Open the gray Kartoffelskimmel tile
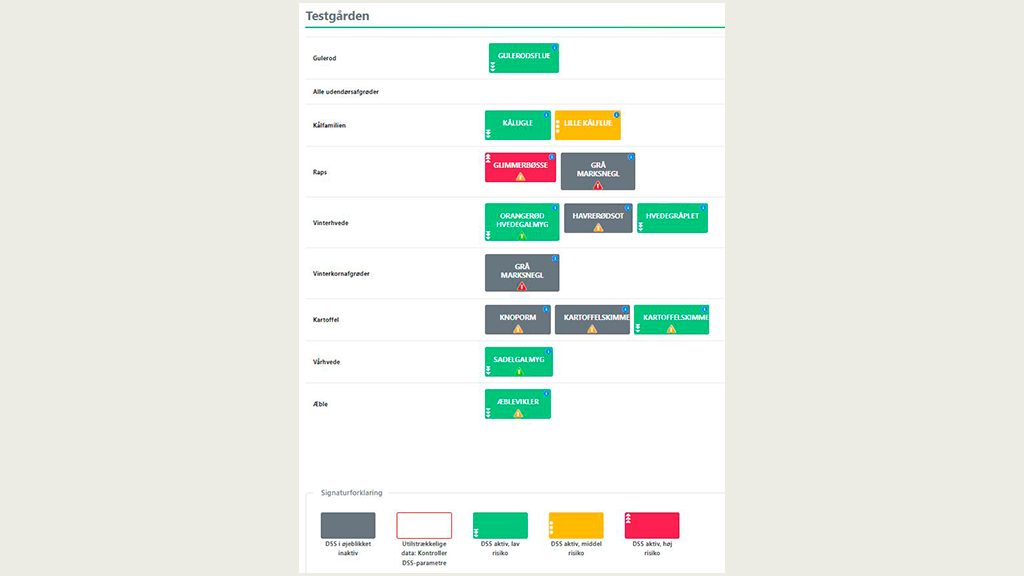1024x576 pixels. click(x=592, y=318)
